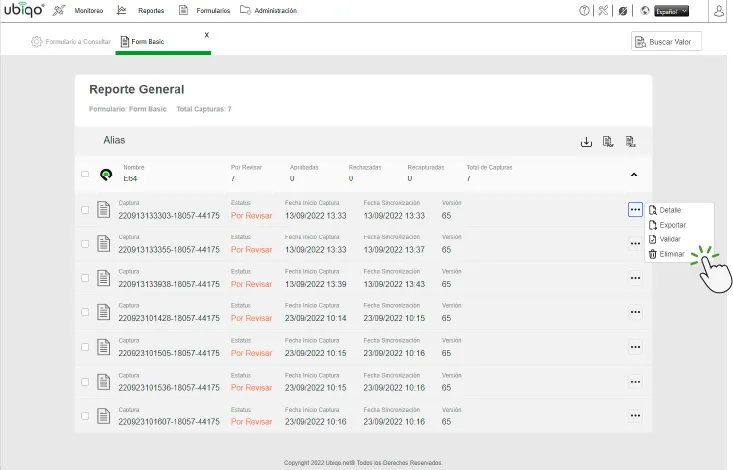This screenshot has width=733, height=470.
Task: Click document icon of capture 220923101536-18057-44175
Action: [104, 382]
